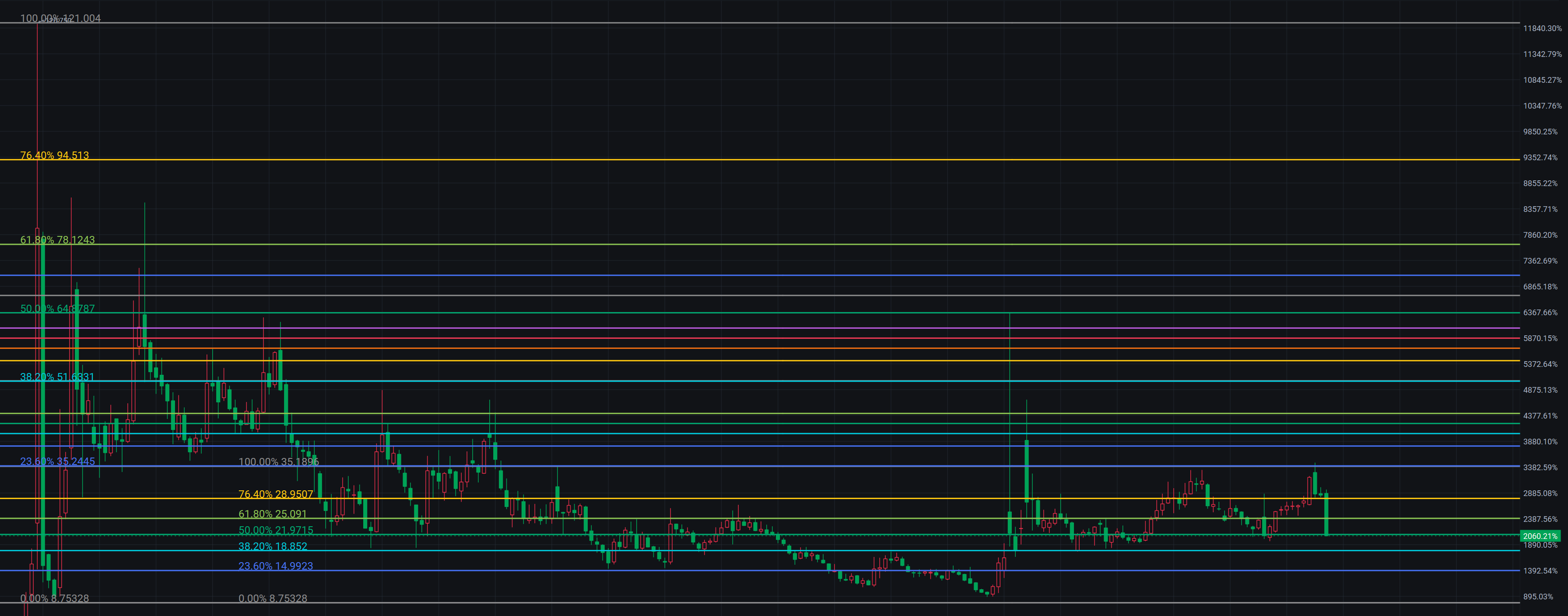The height and width of the screenshot is (616, 1568).
Task: Click the 895.03% bottom axis label
Action: [1537, 597]
